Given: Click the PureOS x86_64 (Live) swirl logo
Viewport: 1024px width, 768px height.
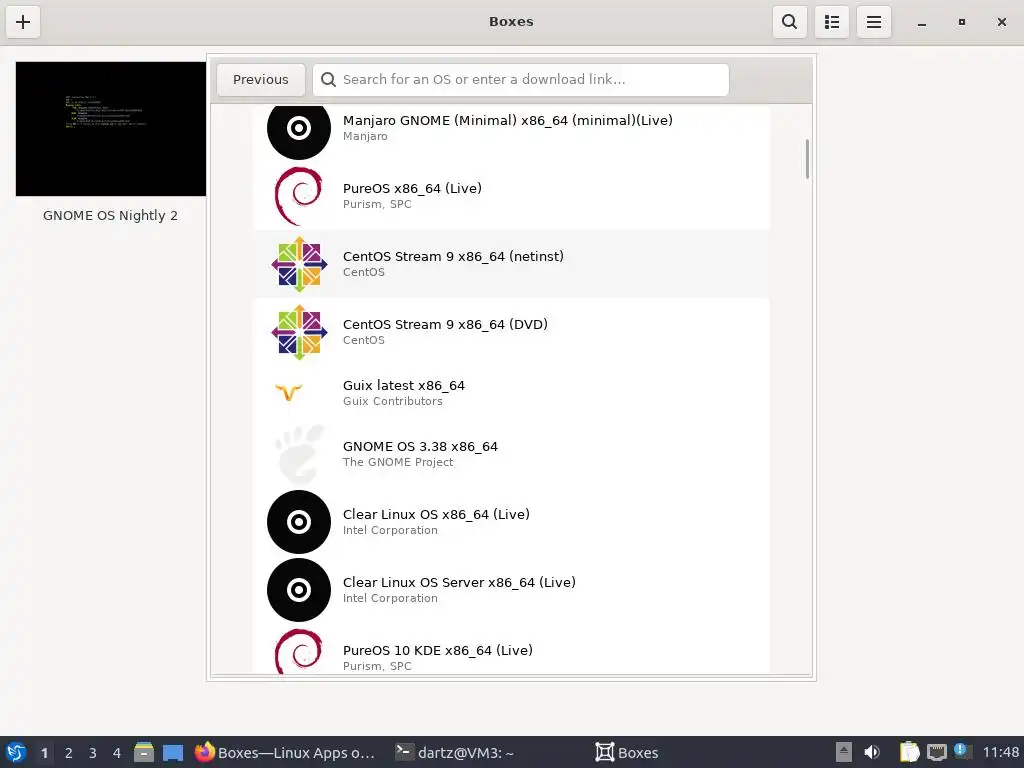Looking at the screenshot, I should pyautogui.click(x=299, y=196).
